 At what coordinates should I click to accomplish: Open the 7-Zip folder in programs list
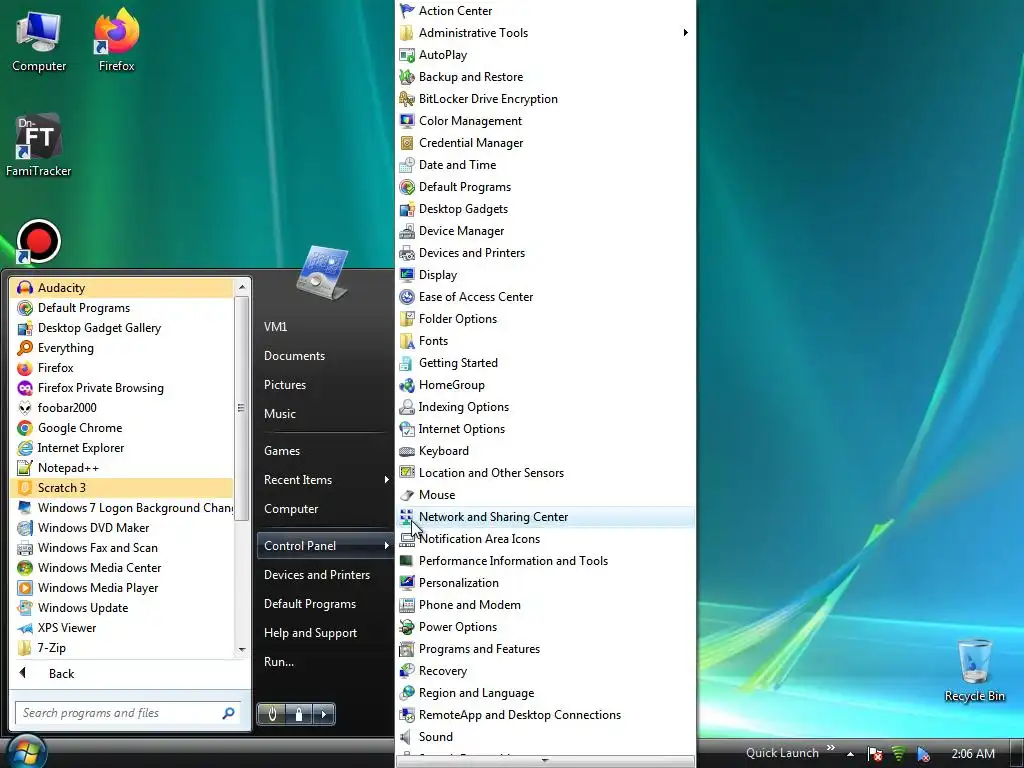tap(122, 648)
